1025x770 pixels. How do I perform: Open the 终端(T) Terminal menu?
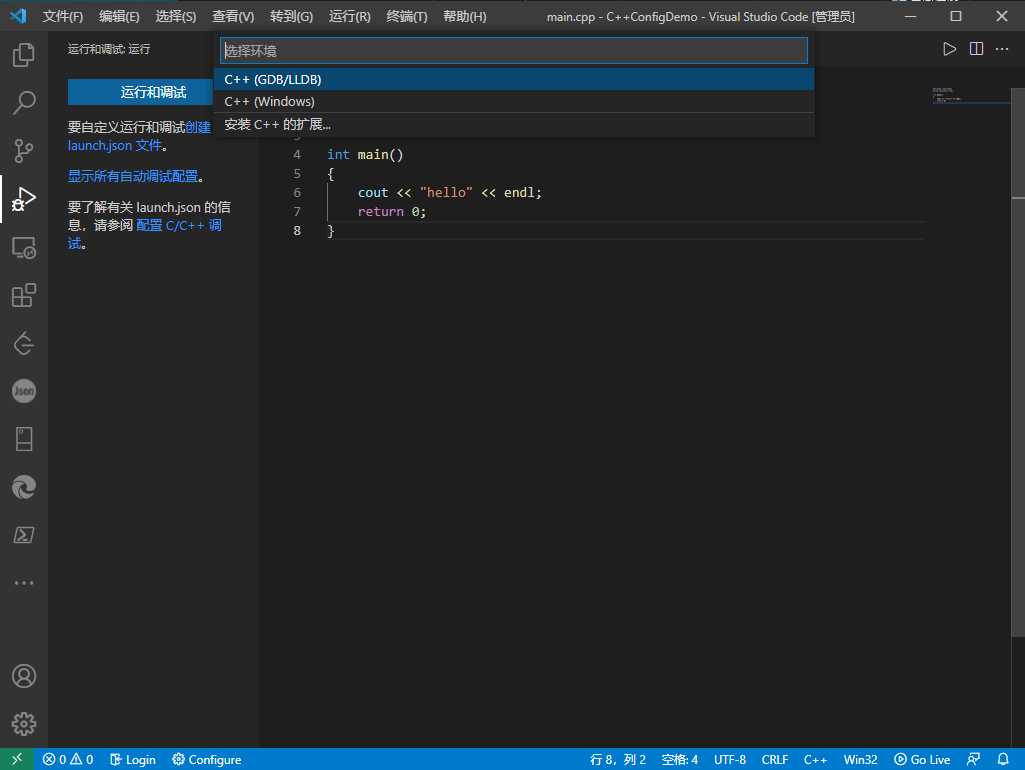(406, 17)
